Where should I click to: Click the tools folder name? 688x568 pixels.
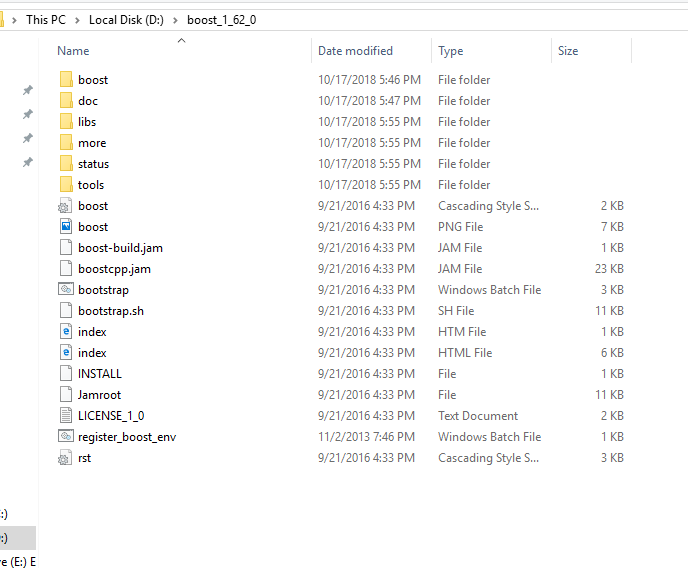[91, 185]
